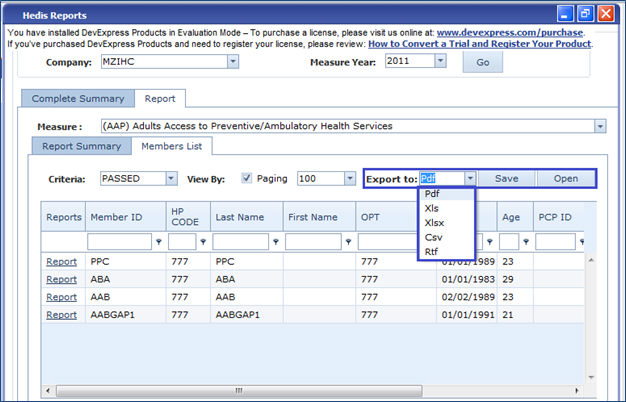
Task: Click the Member ID filter text field
Action: (119, 242)
